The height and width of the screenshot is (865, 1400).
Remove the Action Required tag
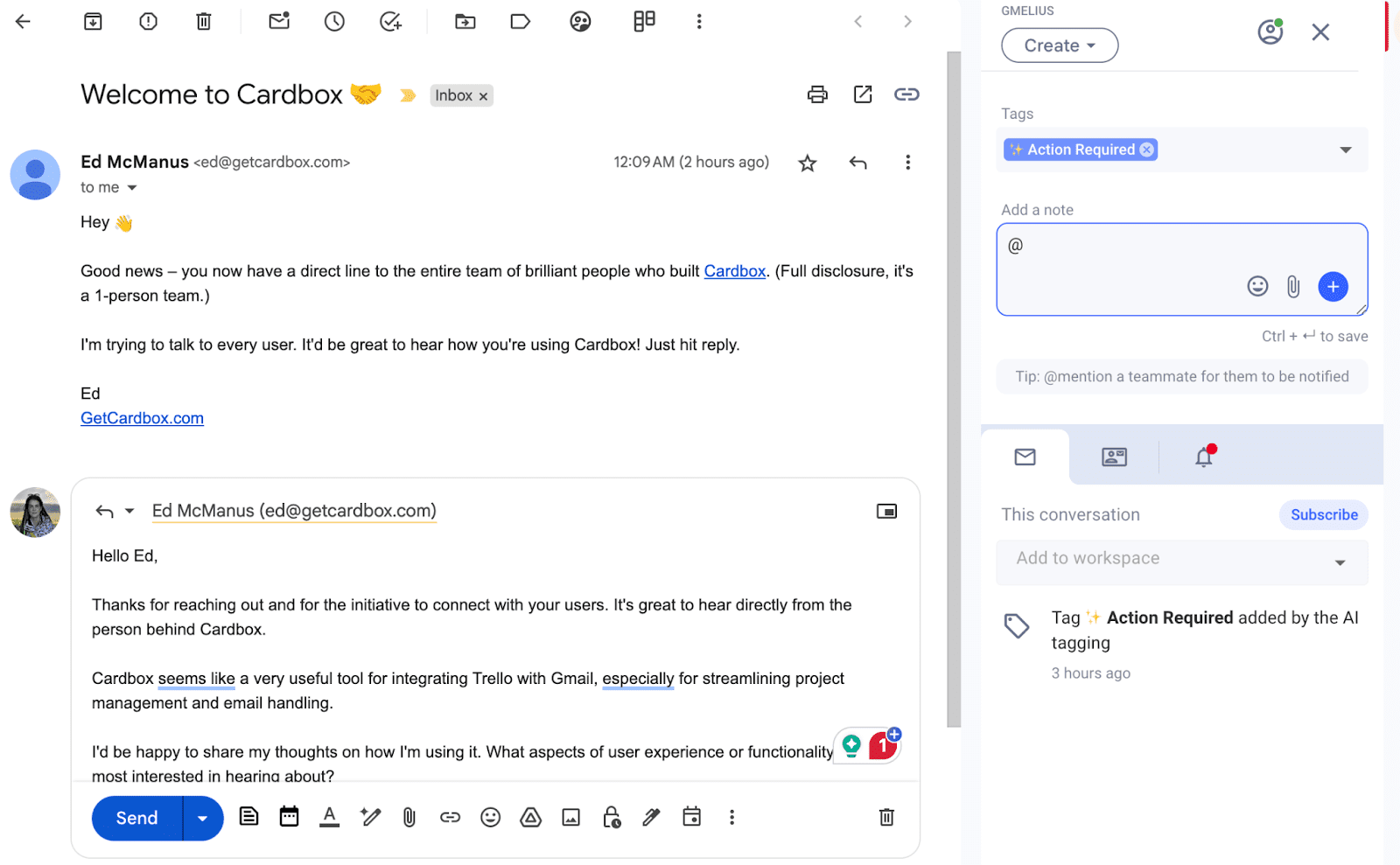1146,150
